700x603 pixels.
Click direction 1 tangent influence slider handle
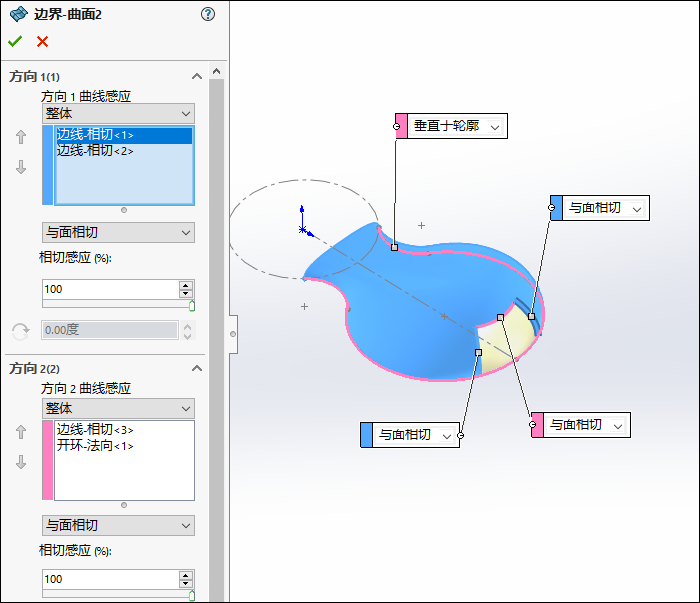(x=192, y=306)
